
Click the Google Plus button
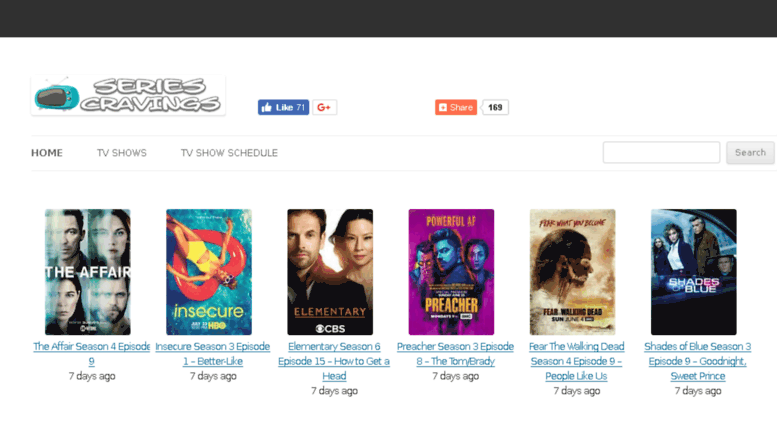click(325, 107)
